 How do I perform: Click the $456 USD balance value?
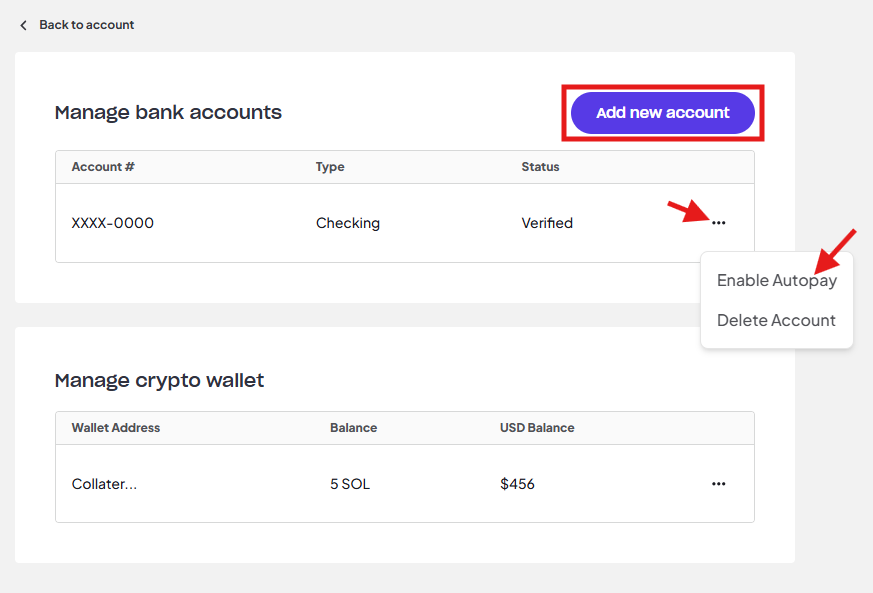point(517,484)
